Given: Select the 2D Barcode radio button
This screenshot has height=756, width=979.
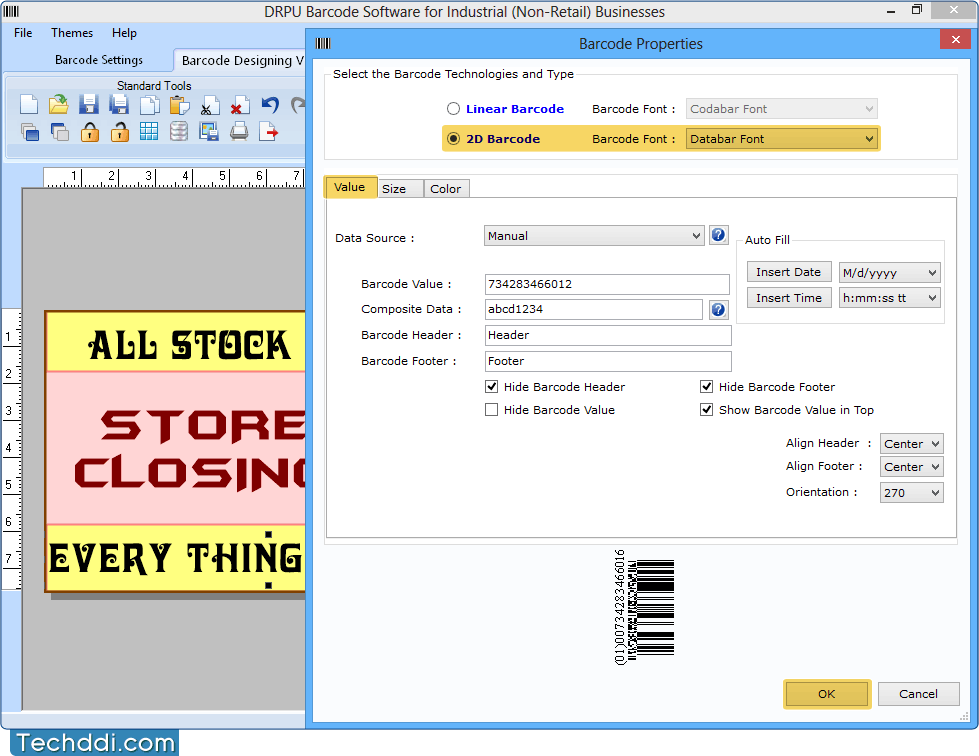Looking at the screenshot, I should tap(453, 139).
